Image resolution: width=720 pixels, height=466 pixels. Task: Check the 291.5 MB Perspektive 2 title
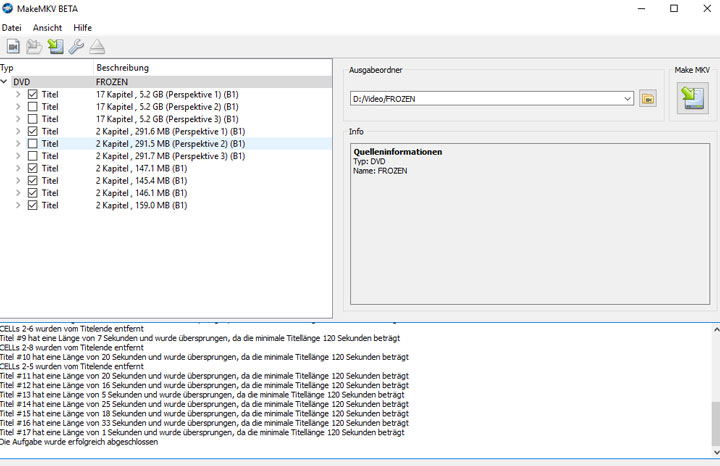tap(33, 144)
